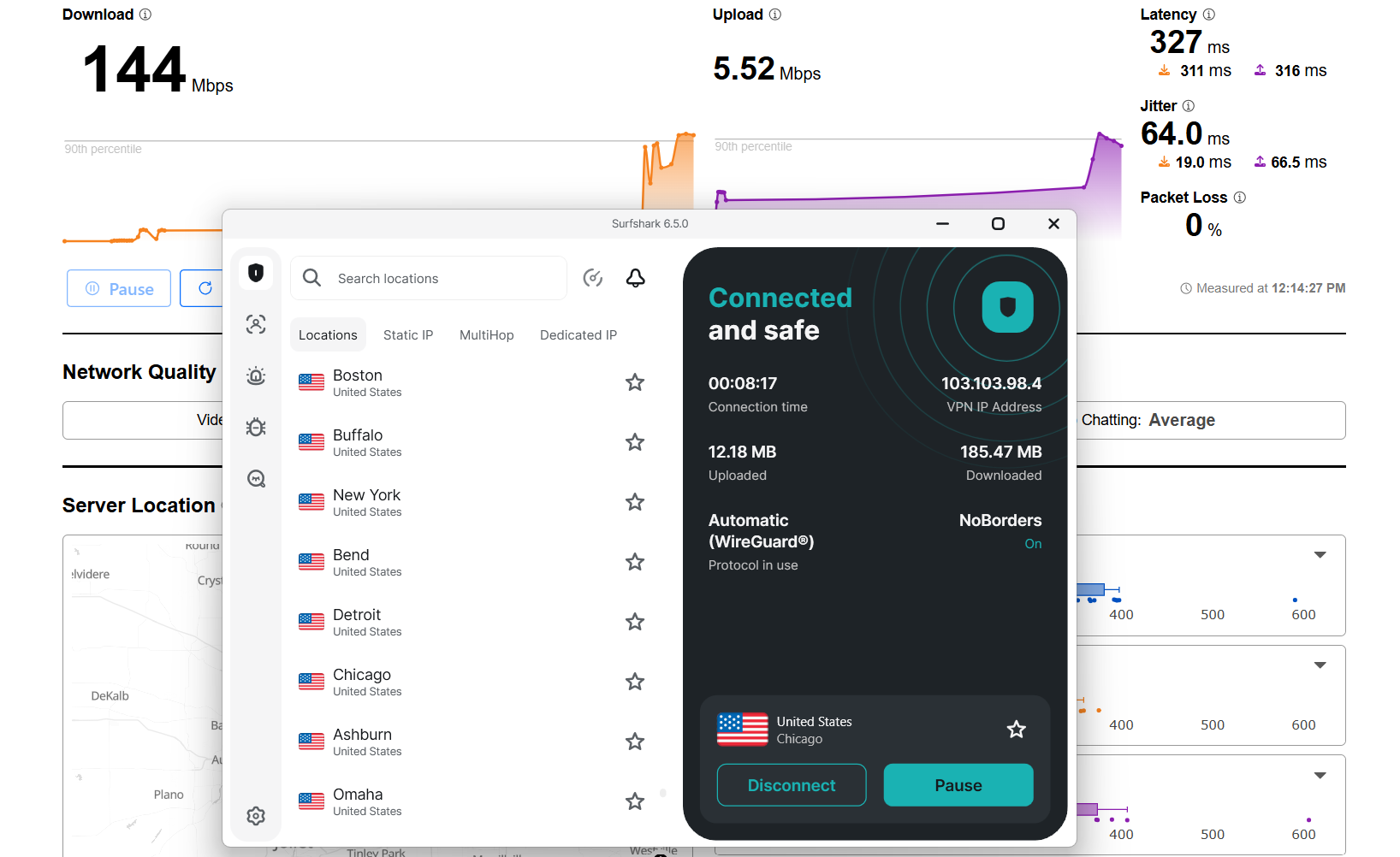Open the Surfshark Search sidebar icon
Screen dimensions: 1400x857
tap(256, 478)
